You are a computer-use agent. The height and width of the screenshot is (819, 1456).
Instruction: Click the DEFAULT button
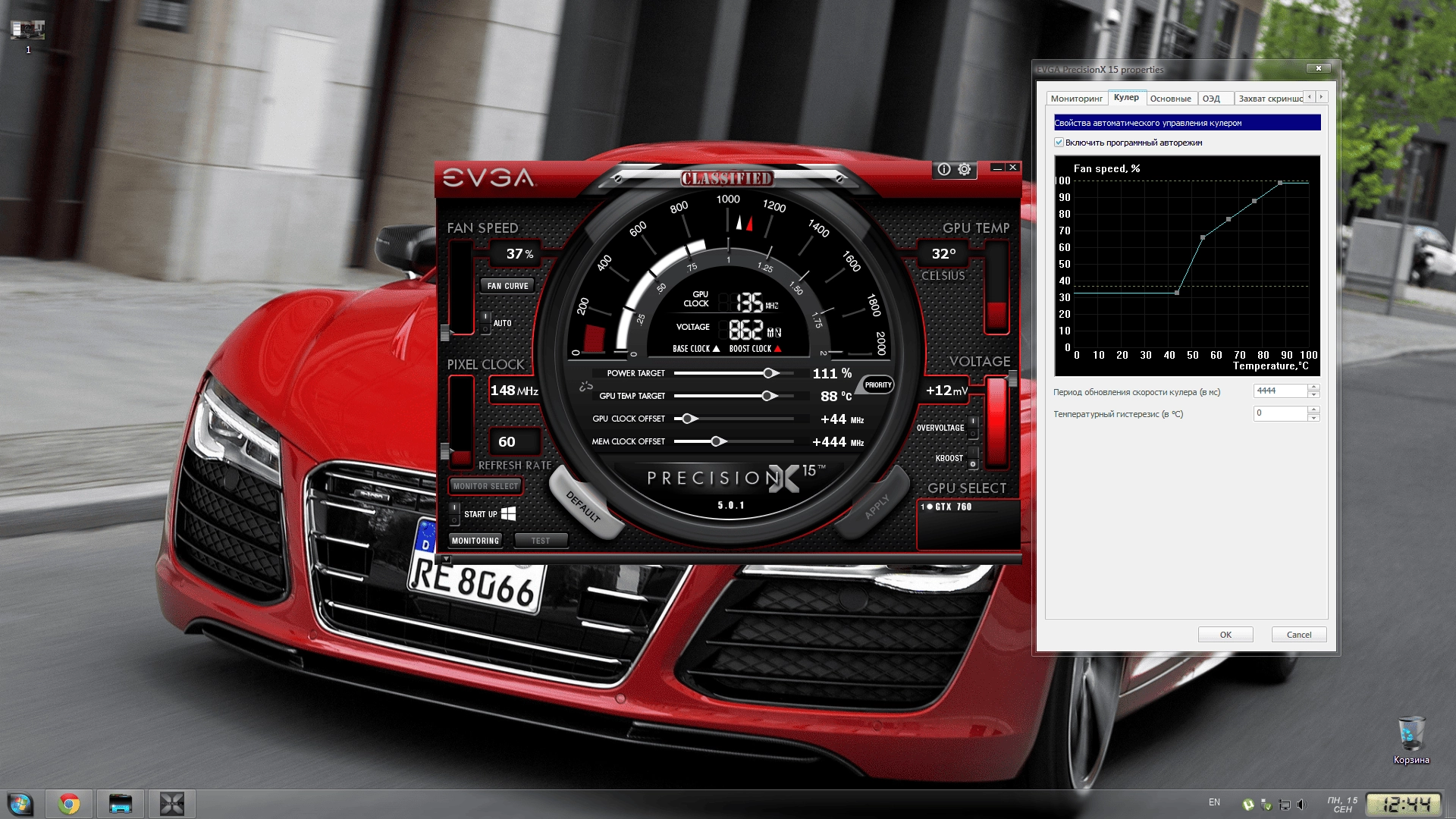click(x=584, y=505)
